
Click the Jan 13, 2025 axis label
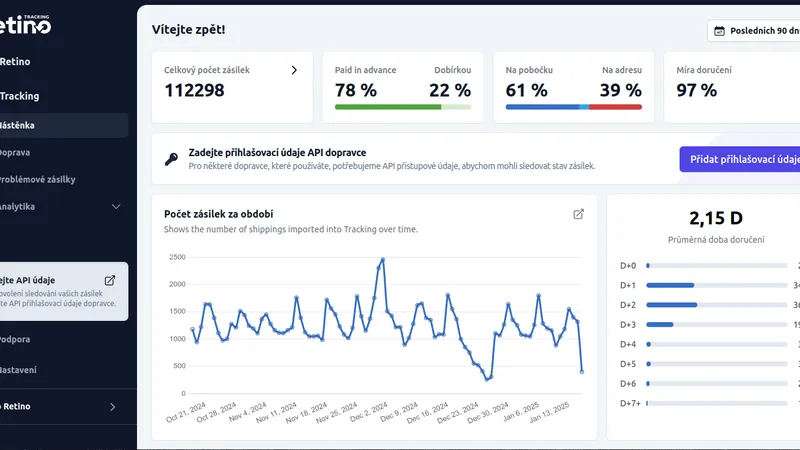pyautogui.click(x=549, y=412)
